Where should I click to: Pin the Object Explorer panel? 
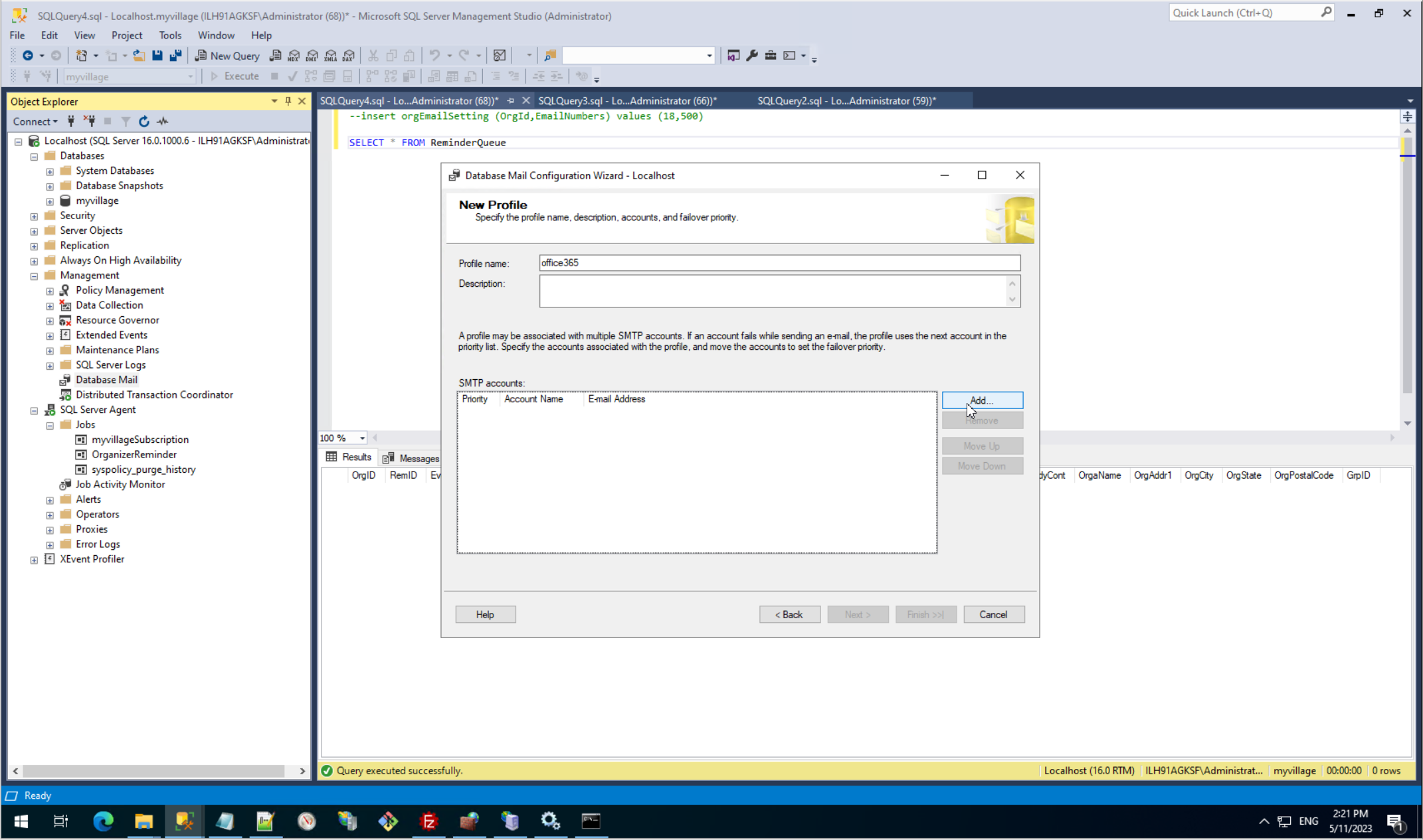tap(288, 101)
